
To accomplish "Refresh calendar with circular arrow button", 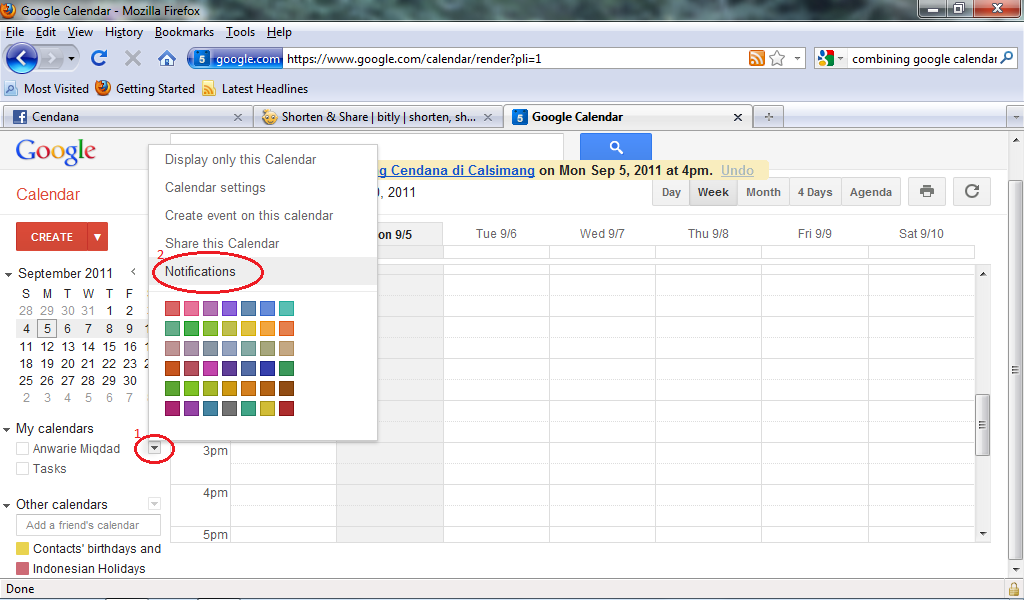I will coord(972,192).
